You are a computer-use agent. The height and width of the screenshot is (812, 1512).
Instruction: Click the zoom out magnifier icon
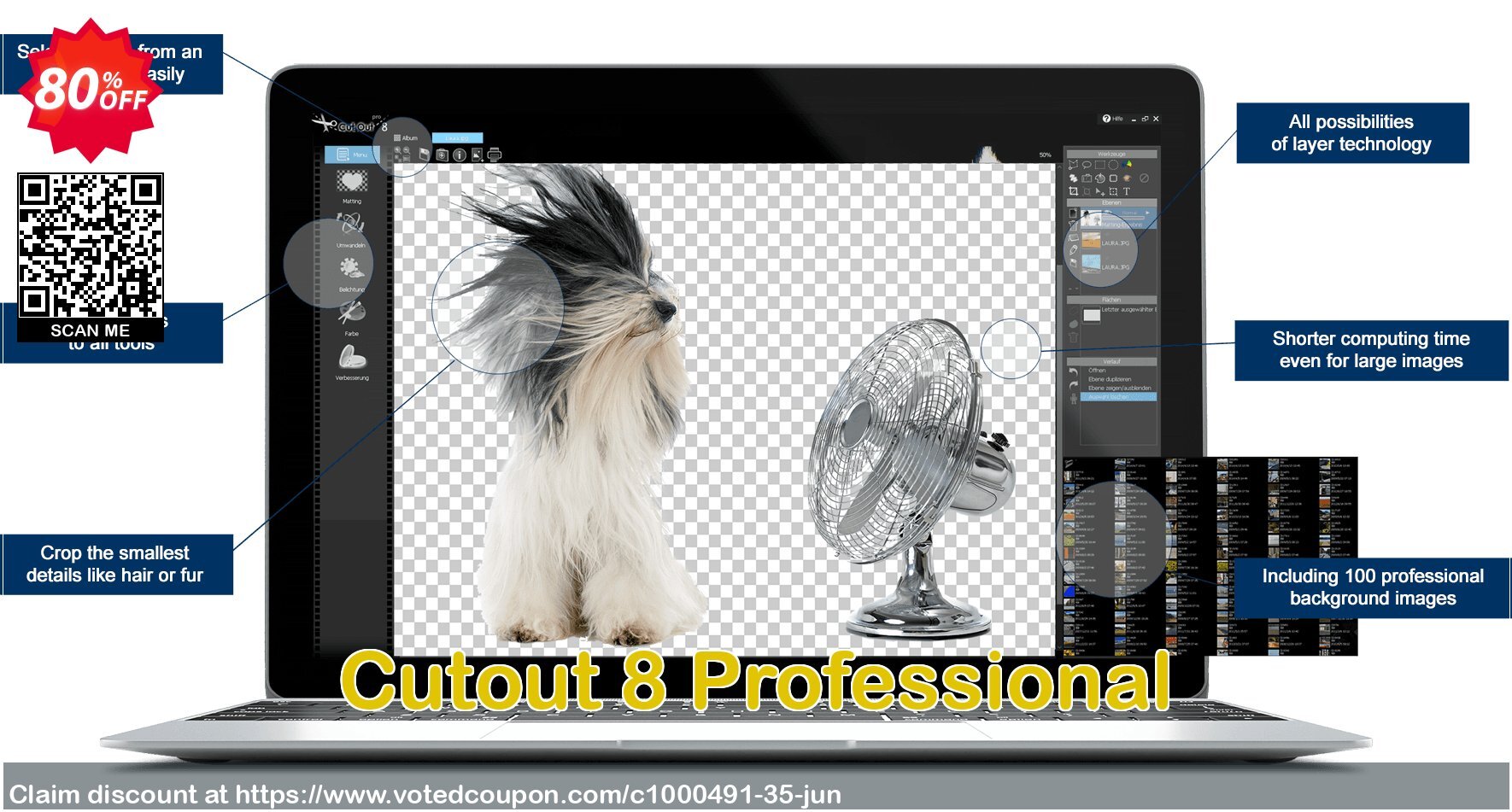407,150
